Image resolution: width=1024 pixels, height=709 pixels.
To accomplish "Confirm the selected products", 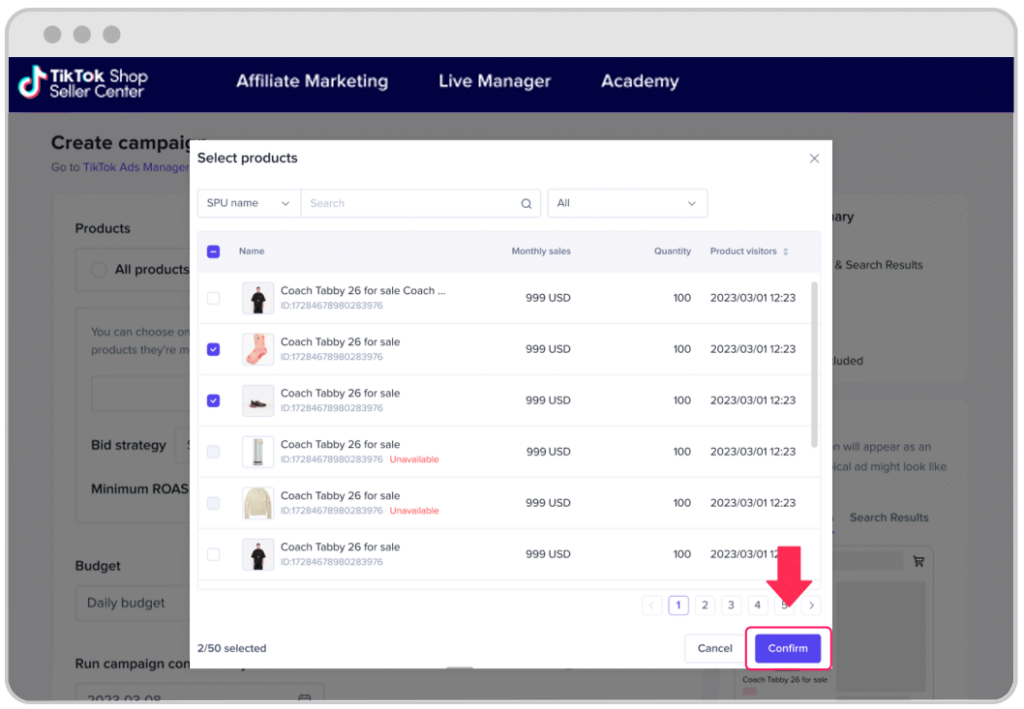I will point(788,648).
